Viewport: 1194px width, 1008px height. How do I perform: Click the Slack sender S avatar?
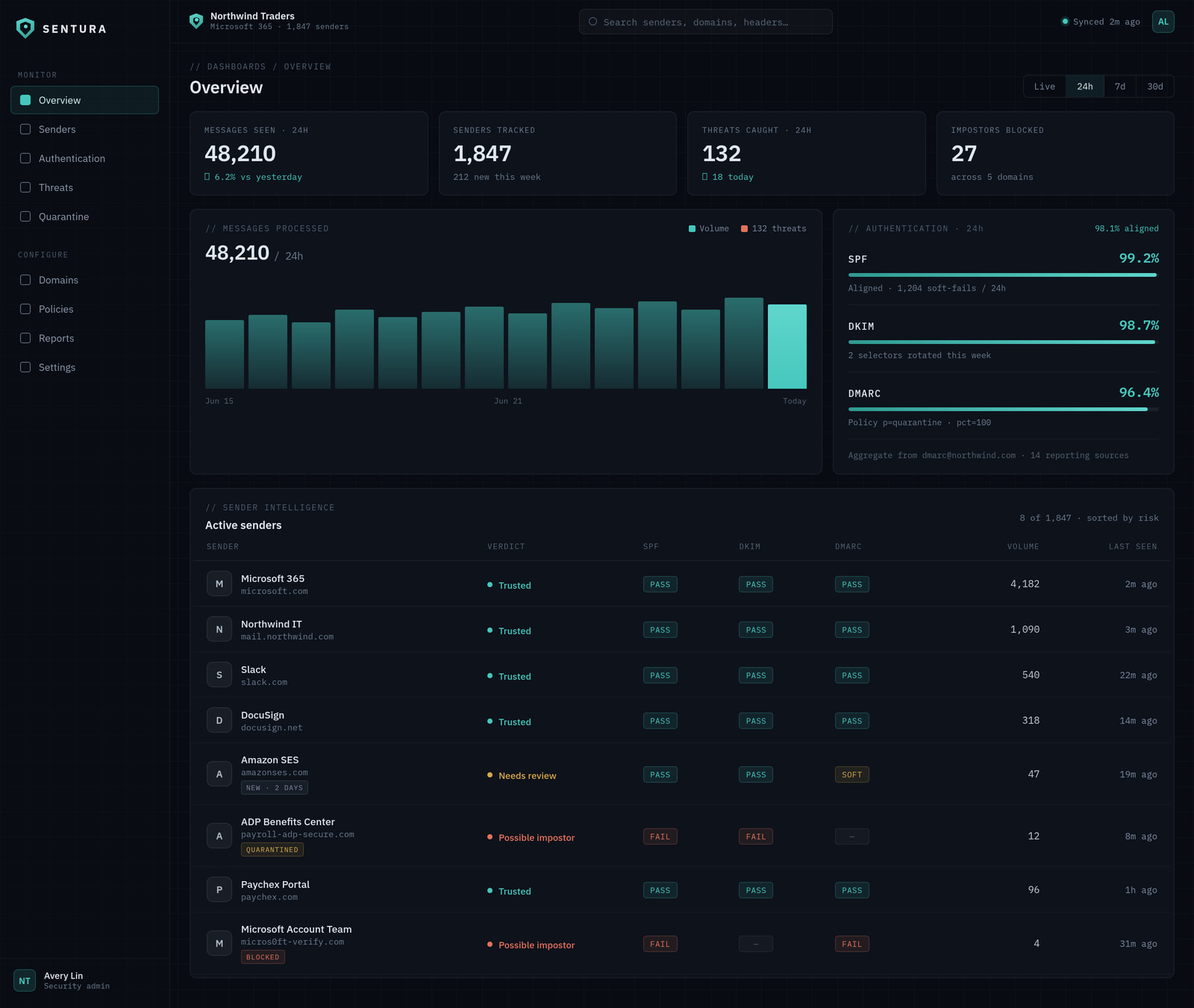pyautogui.click(x=219, y=675)
